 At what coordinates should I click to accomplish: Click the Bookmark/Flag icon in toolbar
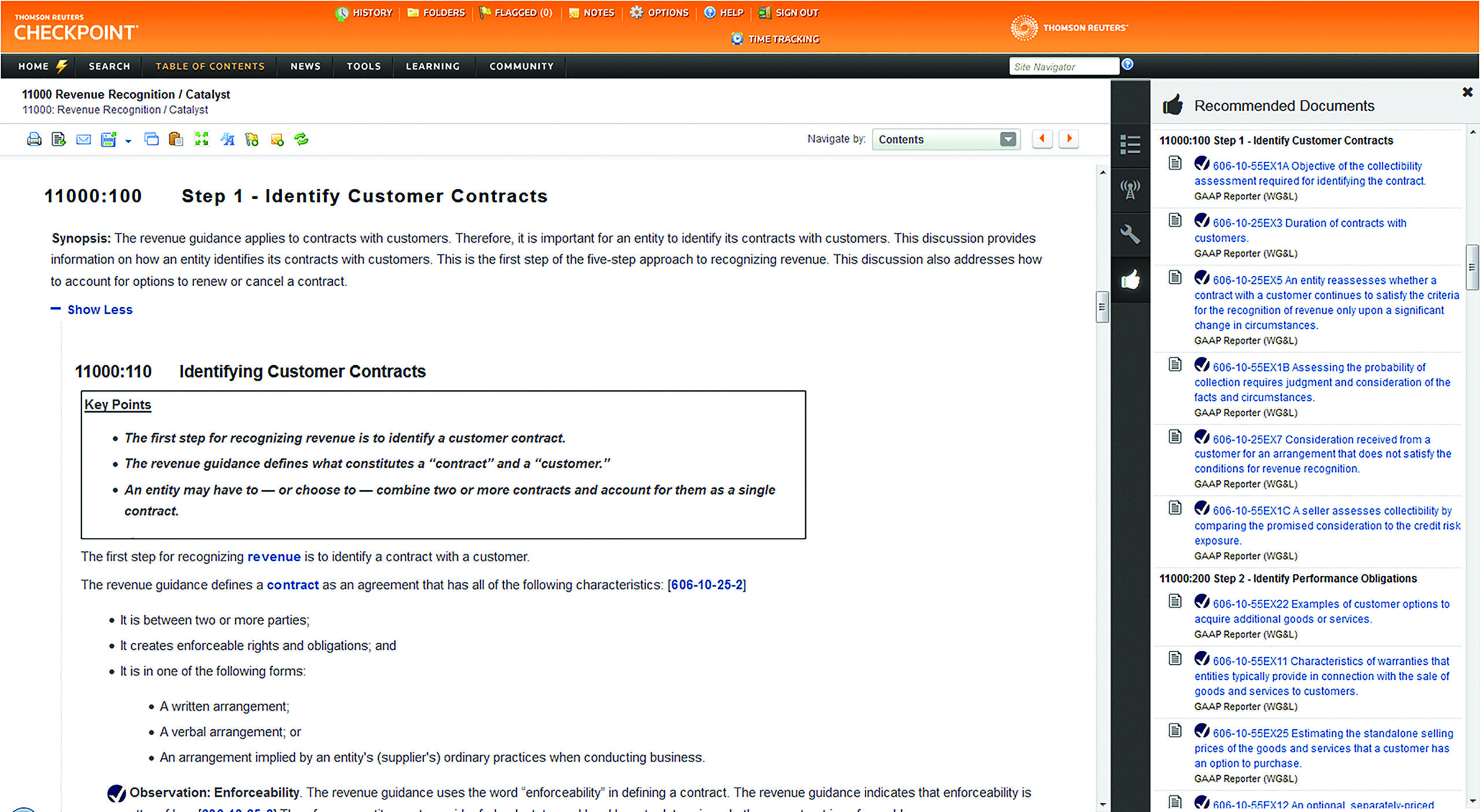pyautogui.click(x=252, y=139)
